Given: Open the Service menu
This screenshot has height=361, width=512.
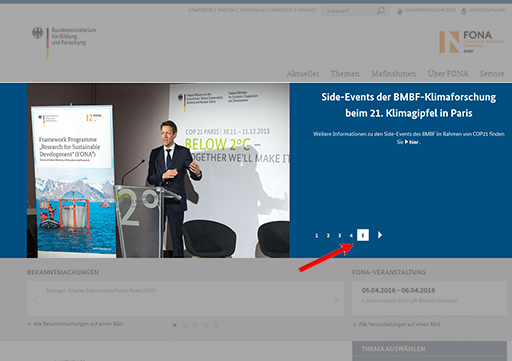Looking at the screenshot, I should point(492,74).
